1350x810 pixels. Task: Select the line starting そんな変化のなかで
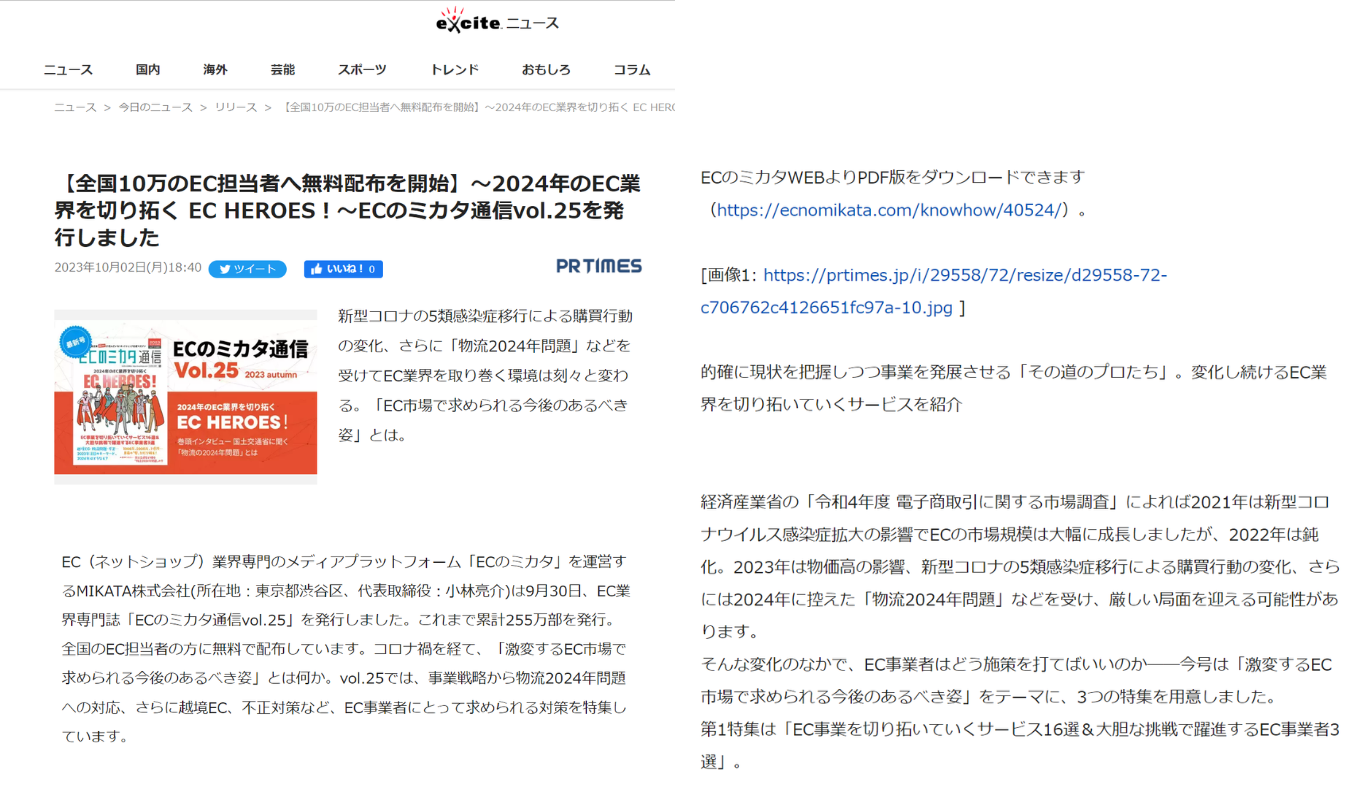(x=1016, y=681)
